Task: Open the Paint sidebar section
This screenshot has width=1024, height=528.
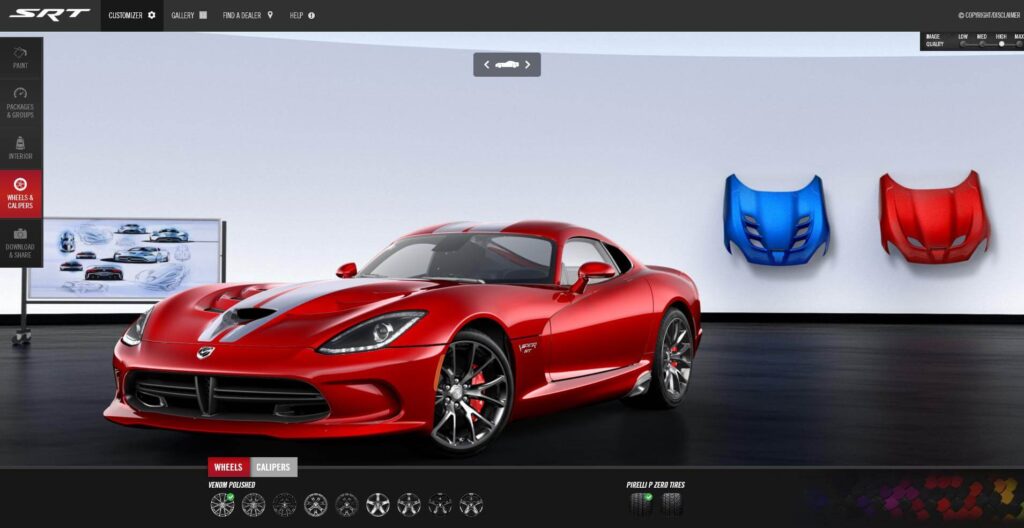Action: [x=20, y=58]
